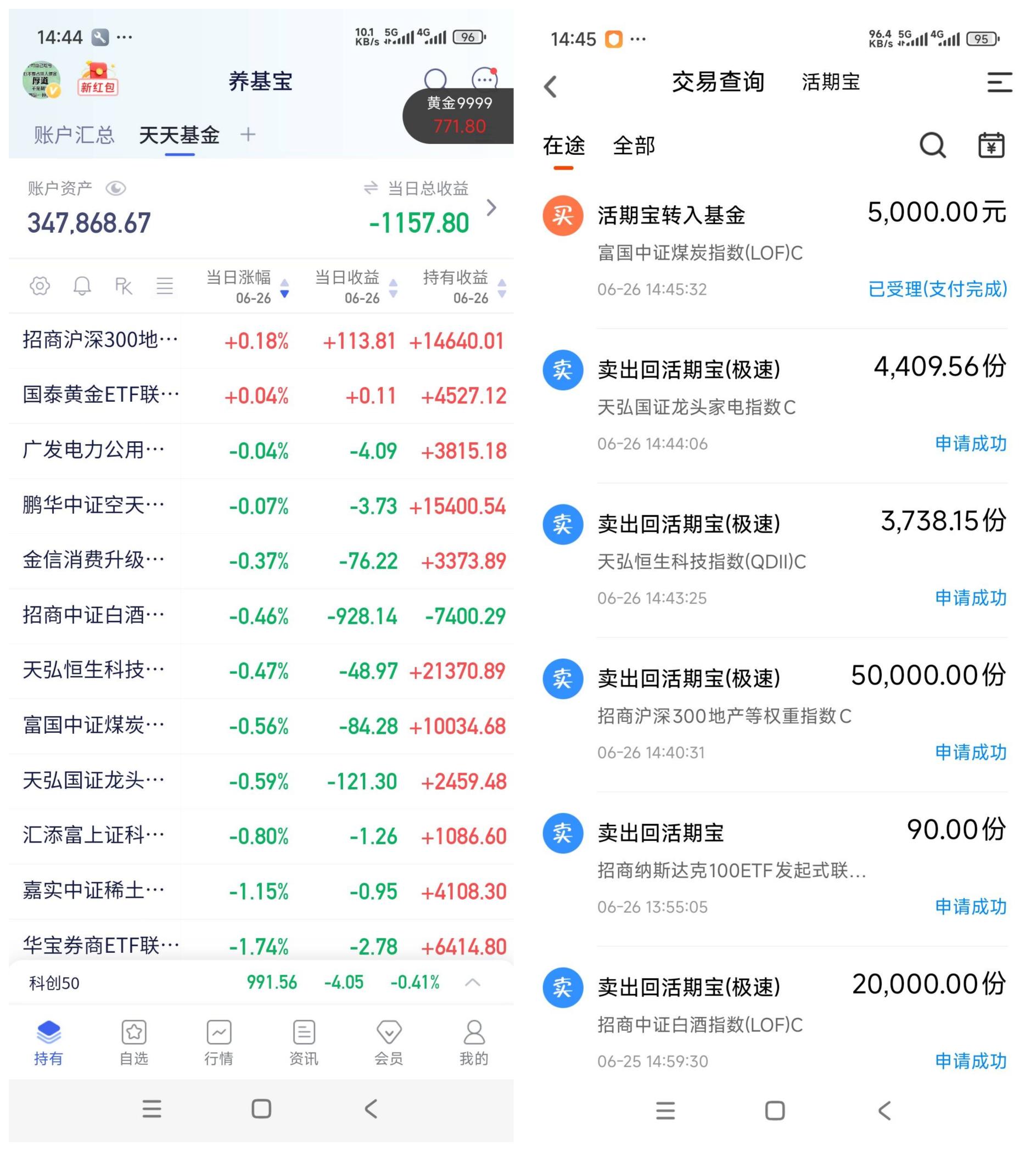This screenshot has width=1036, height=1151.
Task: Open the list layout lines icon
Action: tap(165, 285)
